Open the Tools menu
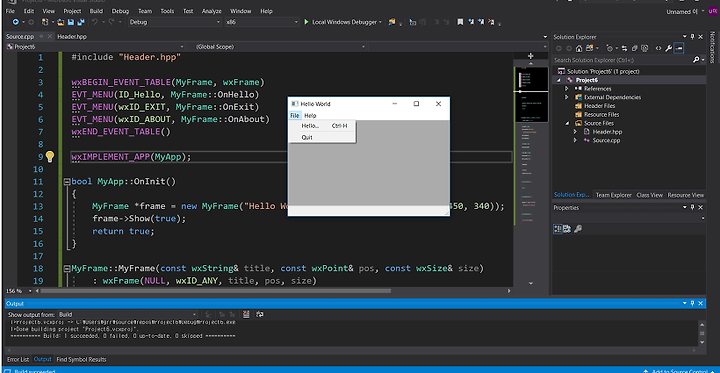 167,11
